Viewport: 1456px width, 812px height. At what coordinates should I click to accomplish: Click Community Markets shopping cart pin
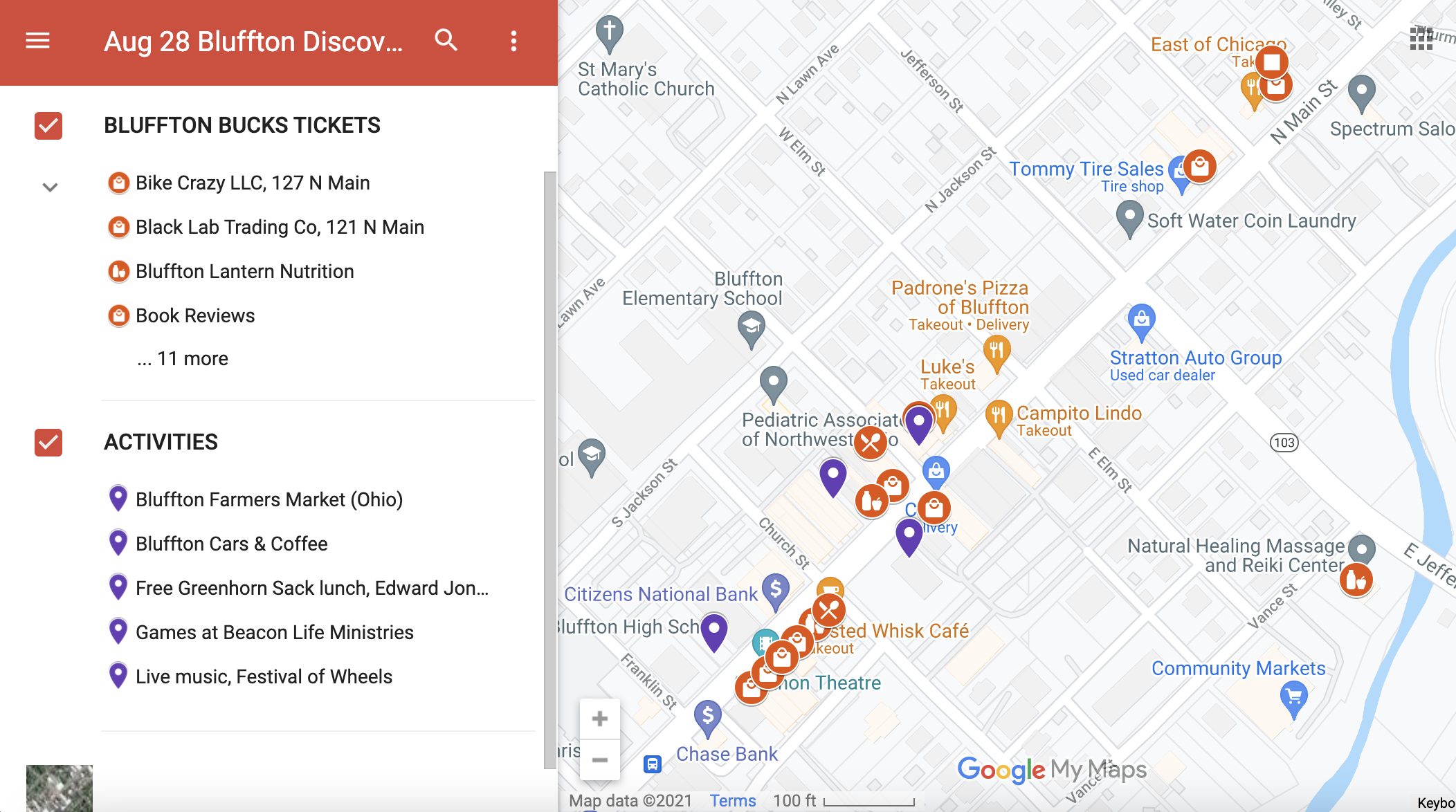[x=1293, y=699]
